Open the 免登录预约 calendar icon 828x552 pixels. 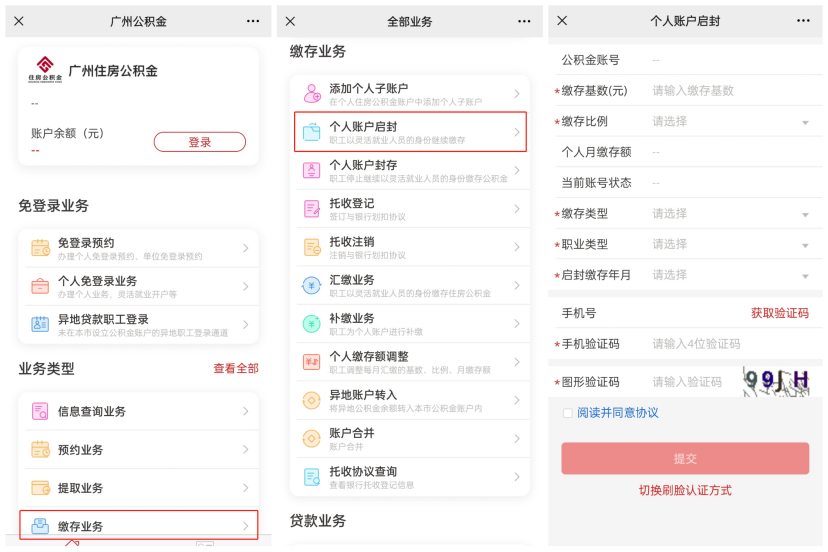click(x=40, y=248)
